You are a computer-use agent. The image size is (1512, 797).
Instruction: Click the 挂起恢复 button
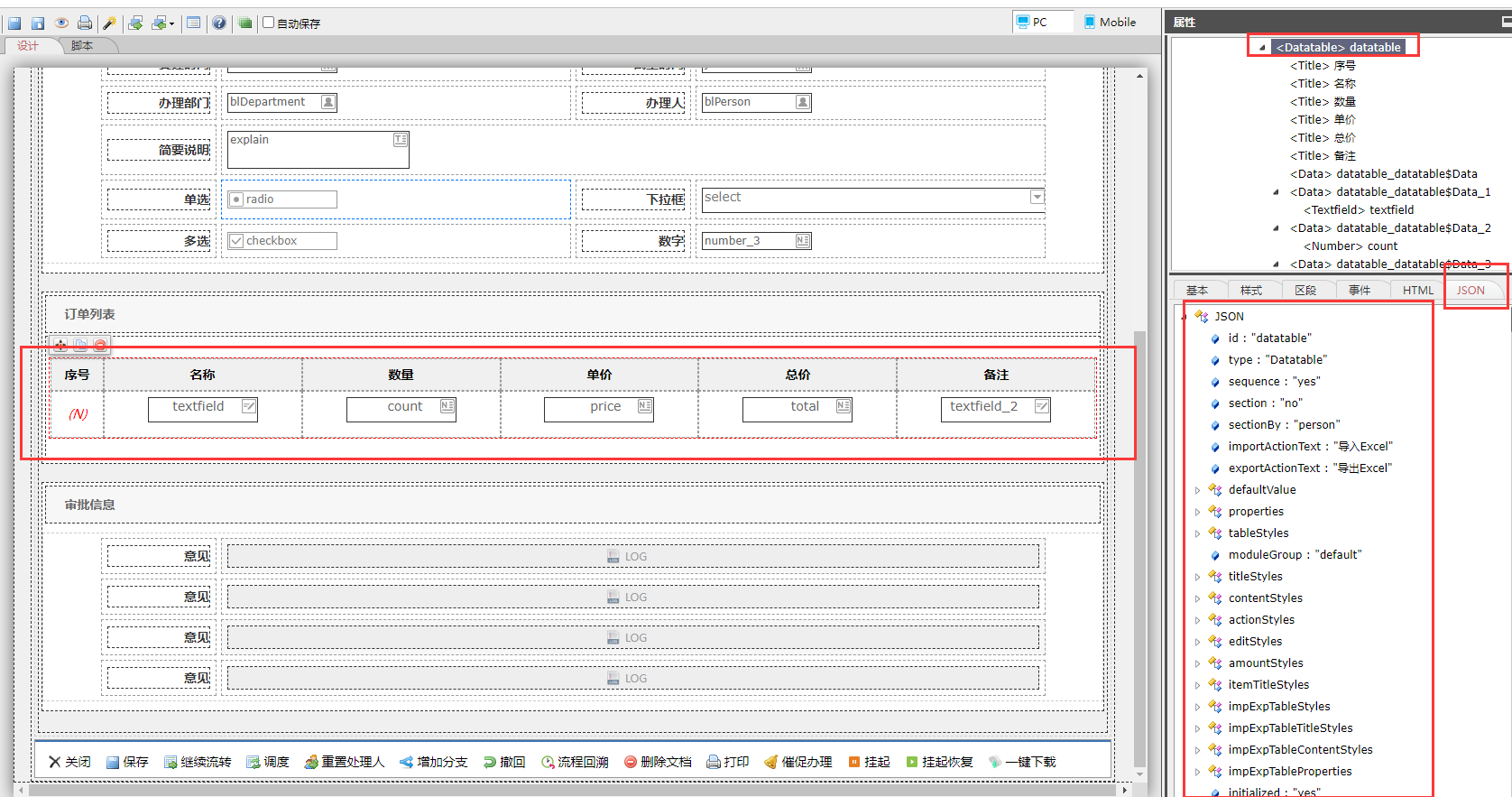point(939,762)
